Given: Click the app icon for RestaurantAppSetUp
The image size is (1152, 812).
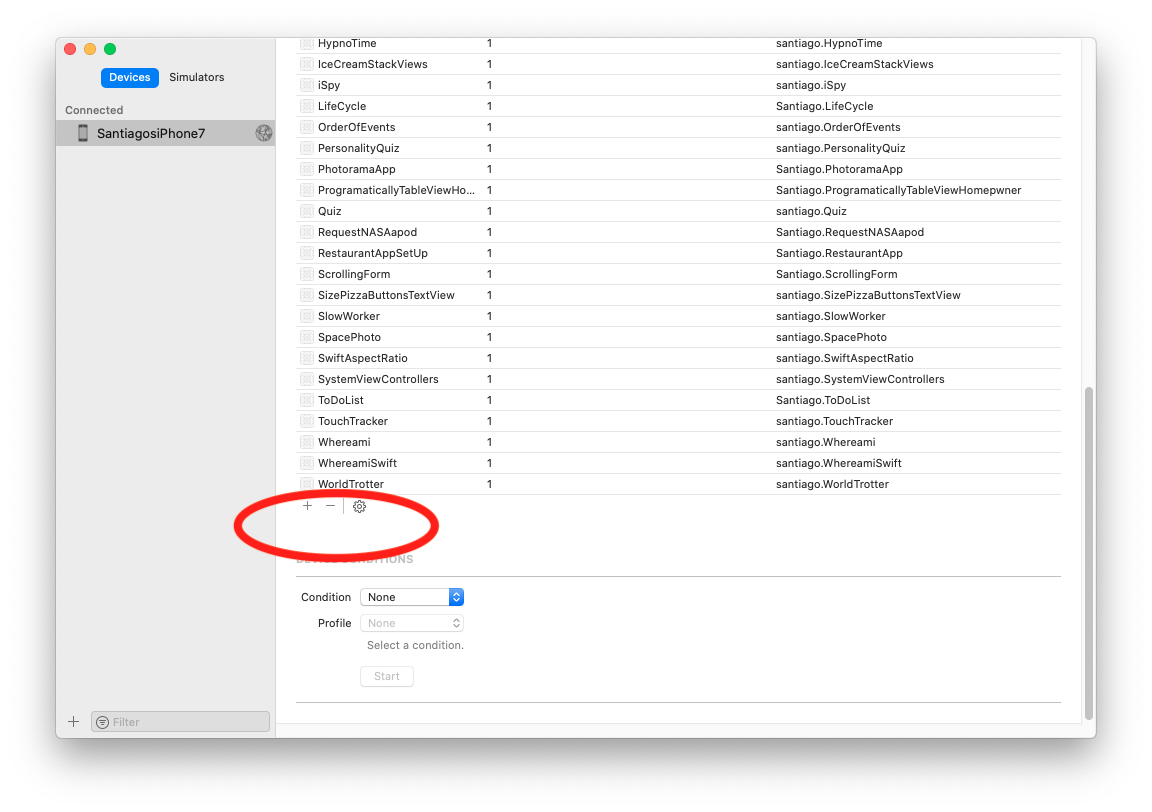Looking at the screenshot, I should [307, 253].
